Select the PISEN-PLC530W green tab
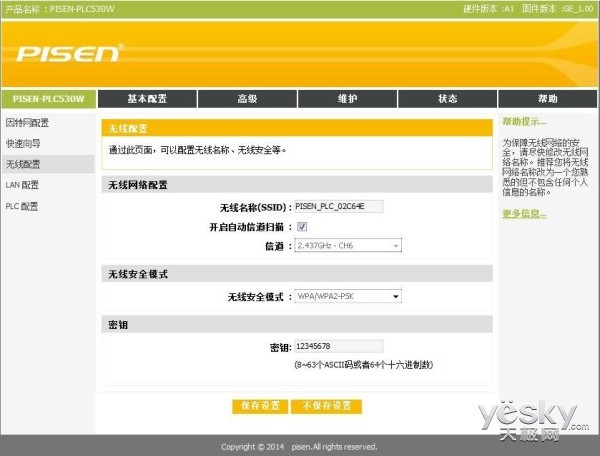 click(49, 99)
